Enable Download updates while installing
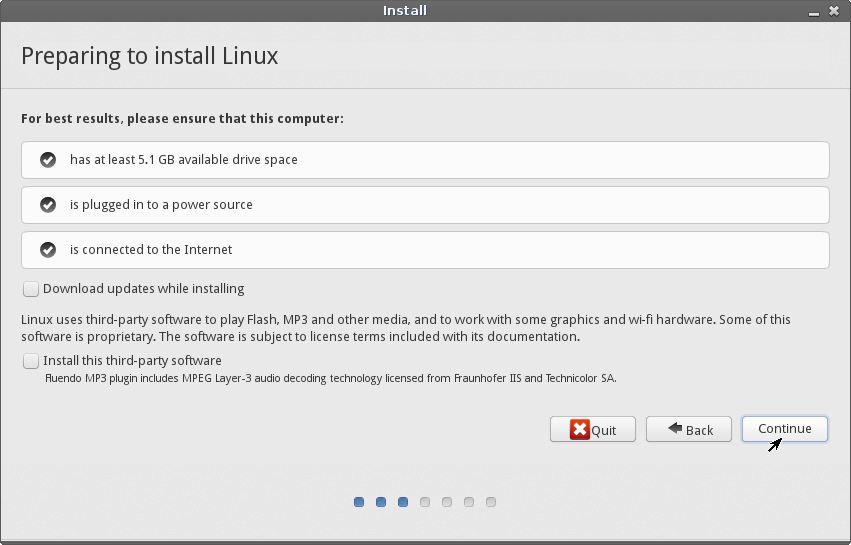The height and width of the screenshot is (545, 851). pyautogui.click(x=31, y=289)
